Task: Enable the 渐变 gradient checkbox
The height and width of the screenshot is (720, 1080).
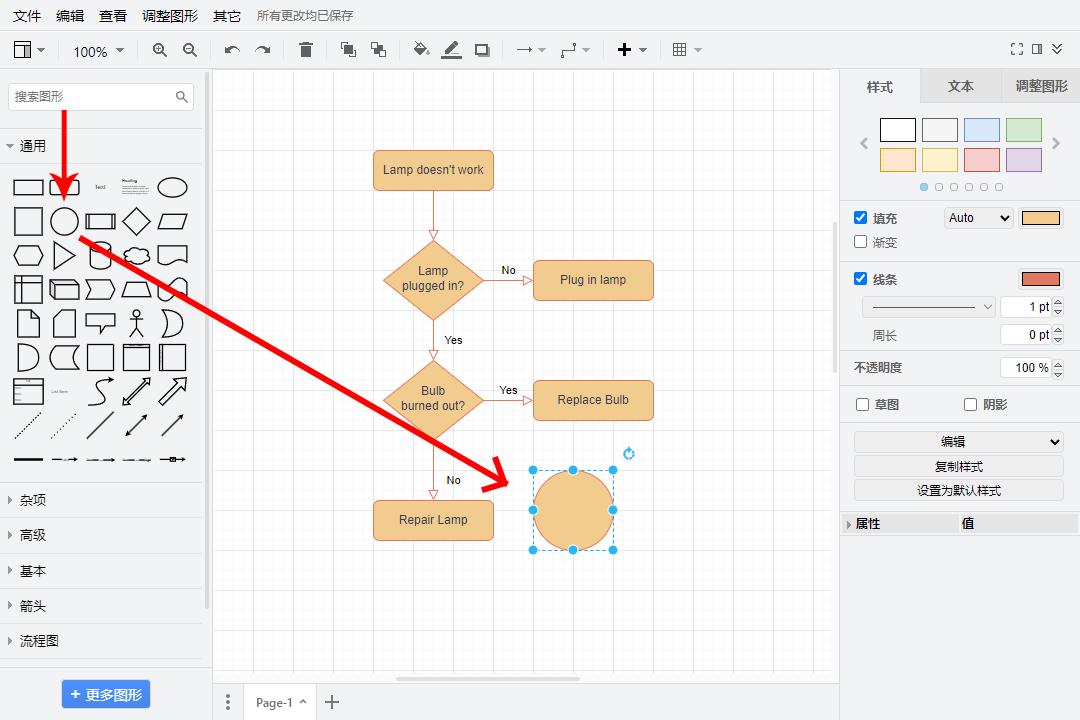Action: (x=860, y=242)
